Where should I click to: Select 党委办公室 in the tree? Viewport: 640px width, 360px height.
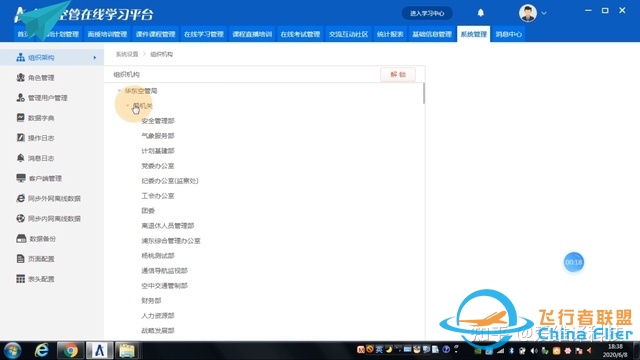158,166
